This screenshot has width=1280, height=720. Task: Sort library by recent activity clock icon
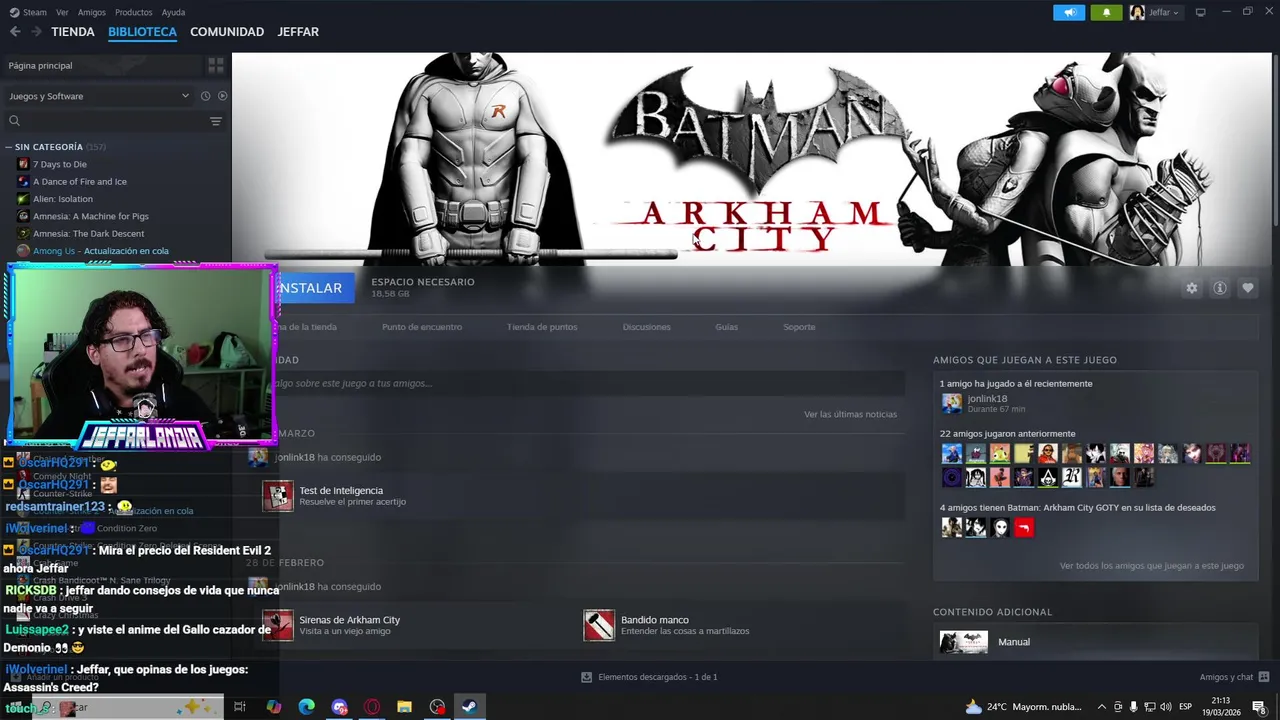tap(205, 96)
